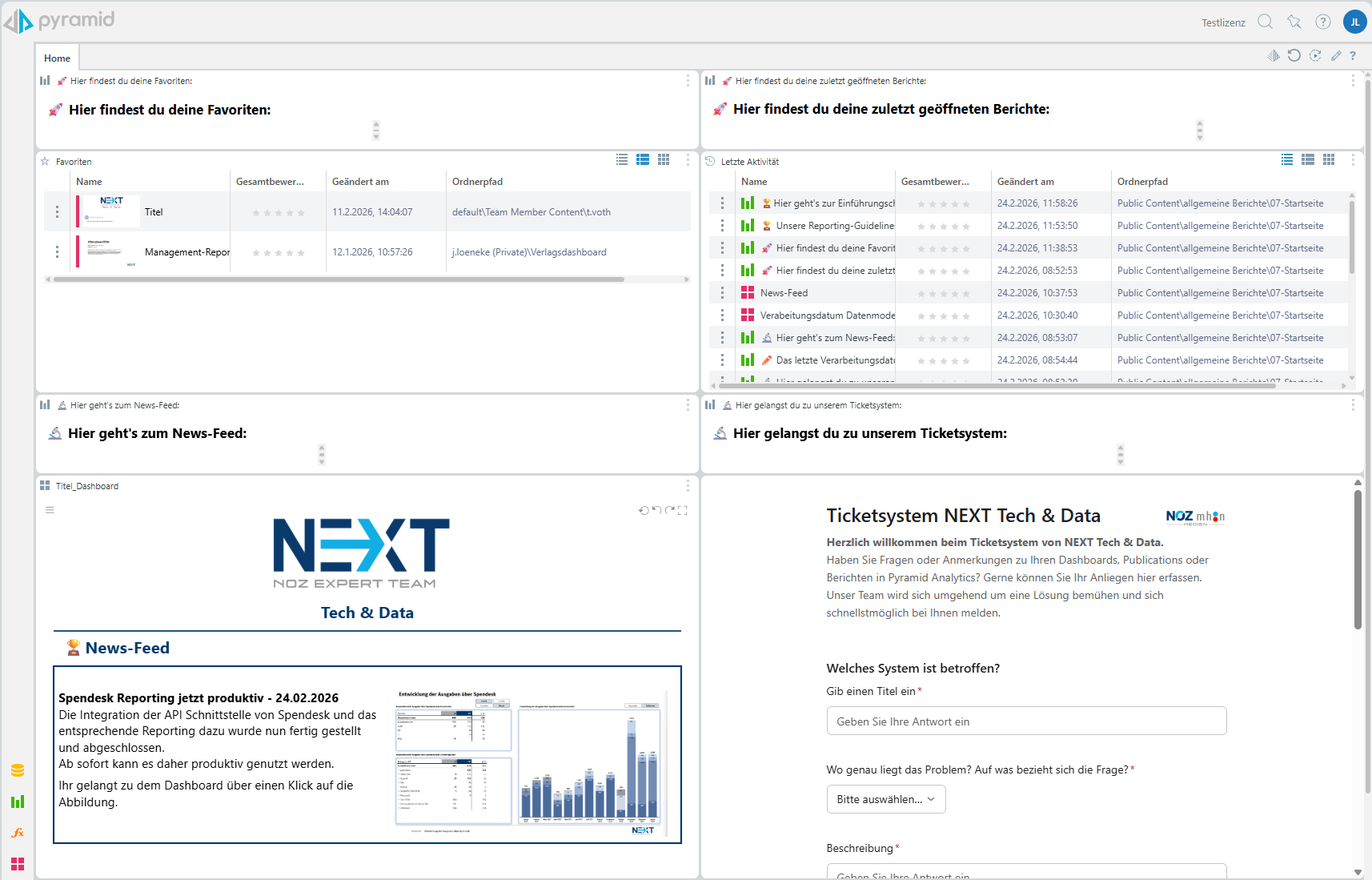Enter fullscreen for the Titel_Dashboard panel
This screenshot has height=880, width=1372.
(x=683, y=510)
